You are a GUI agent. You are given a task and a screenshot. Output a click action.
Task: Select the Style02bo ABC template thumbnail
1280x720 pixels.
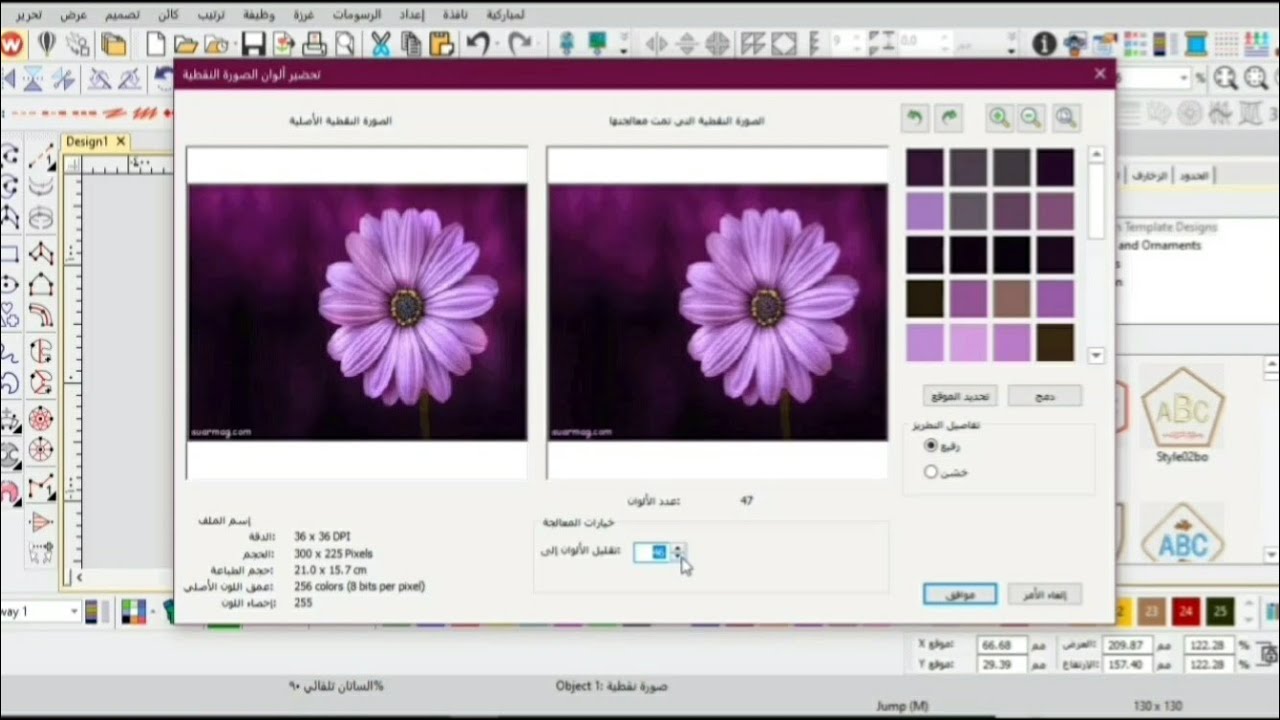pos(1183,415)
